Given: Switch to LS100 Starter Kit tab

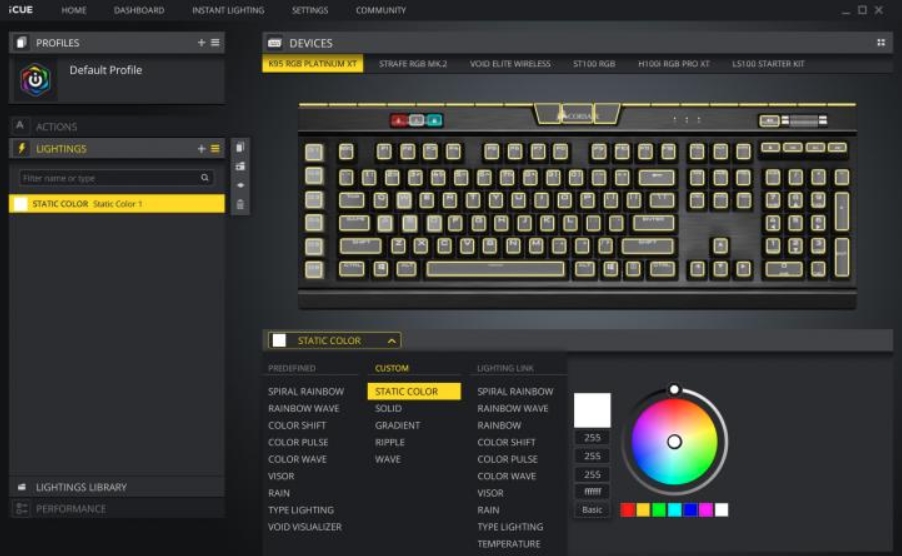Looking at the screenshot, I should click(768, 64).
